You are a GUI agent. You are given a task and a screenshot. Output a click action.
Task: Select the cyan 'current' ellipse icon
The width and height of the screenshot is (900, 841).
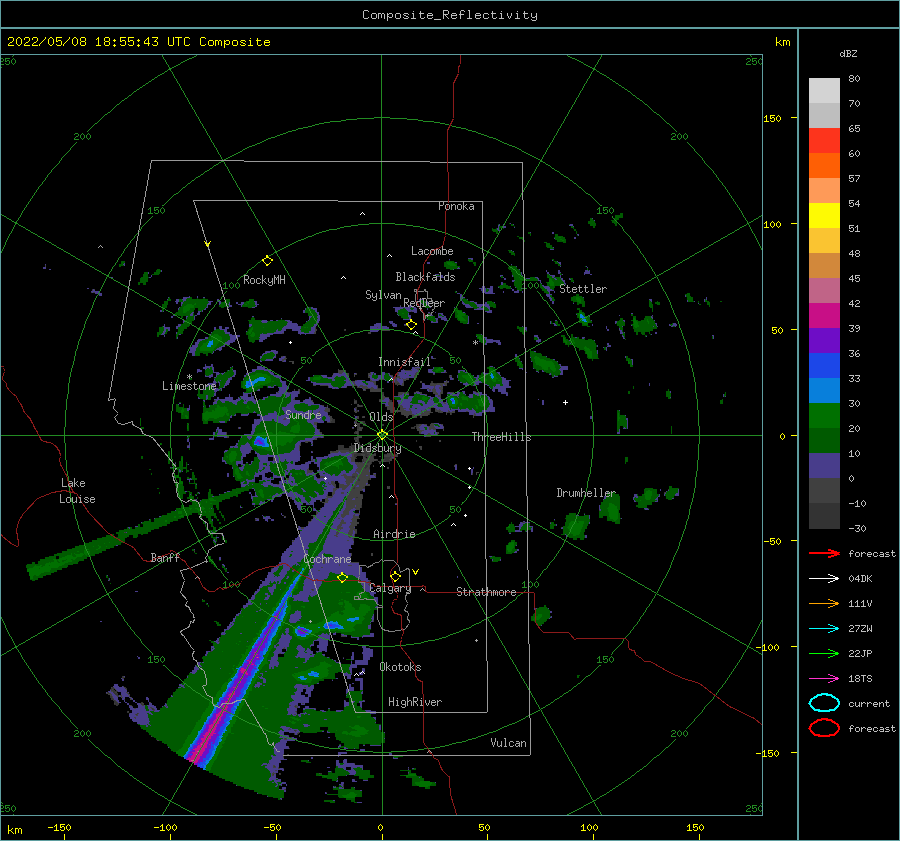click(x=824, y=703)
